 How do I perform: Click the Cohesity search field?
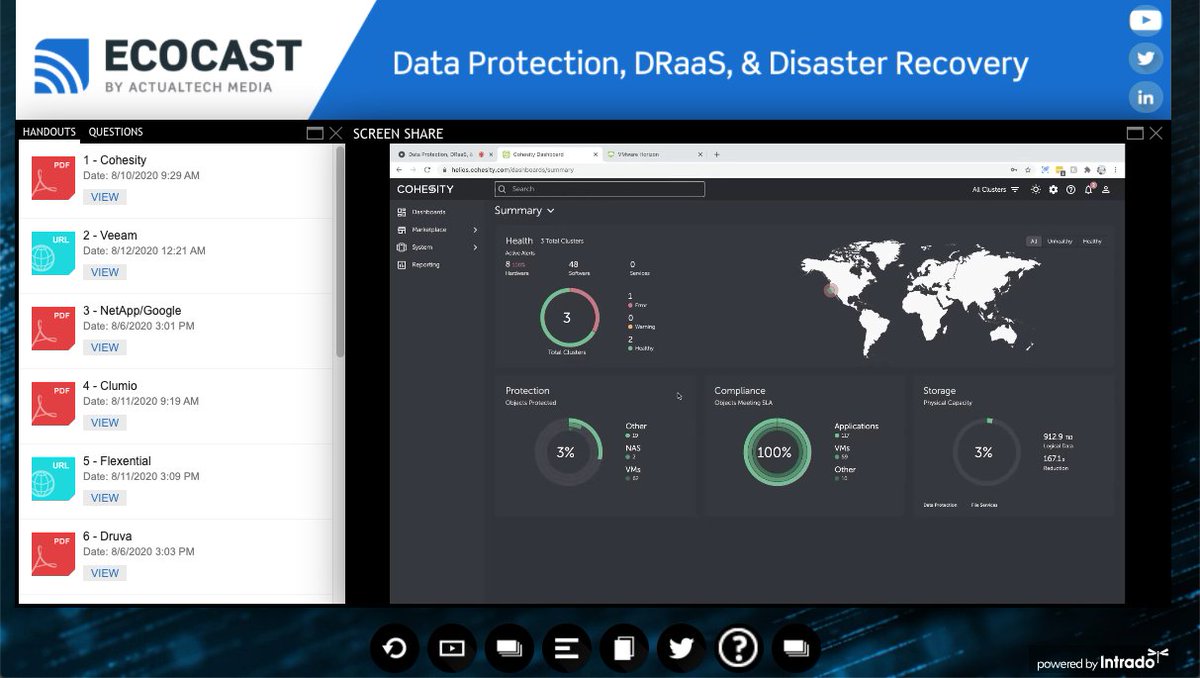coord(599,189)
